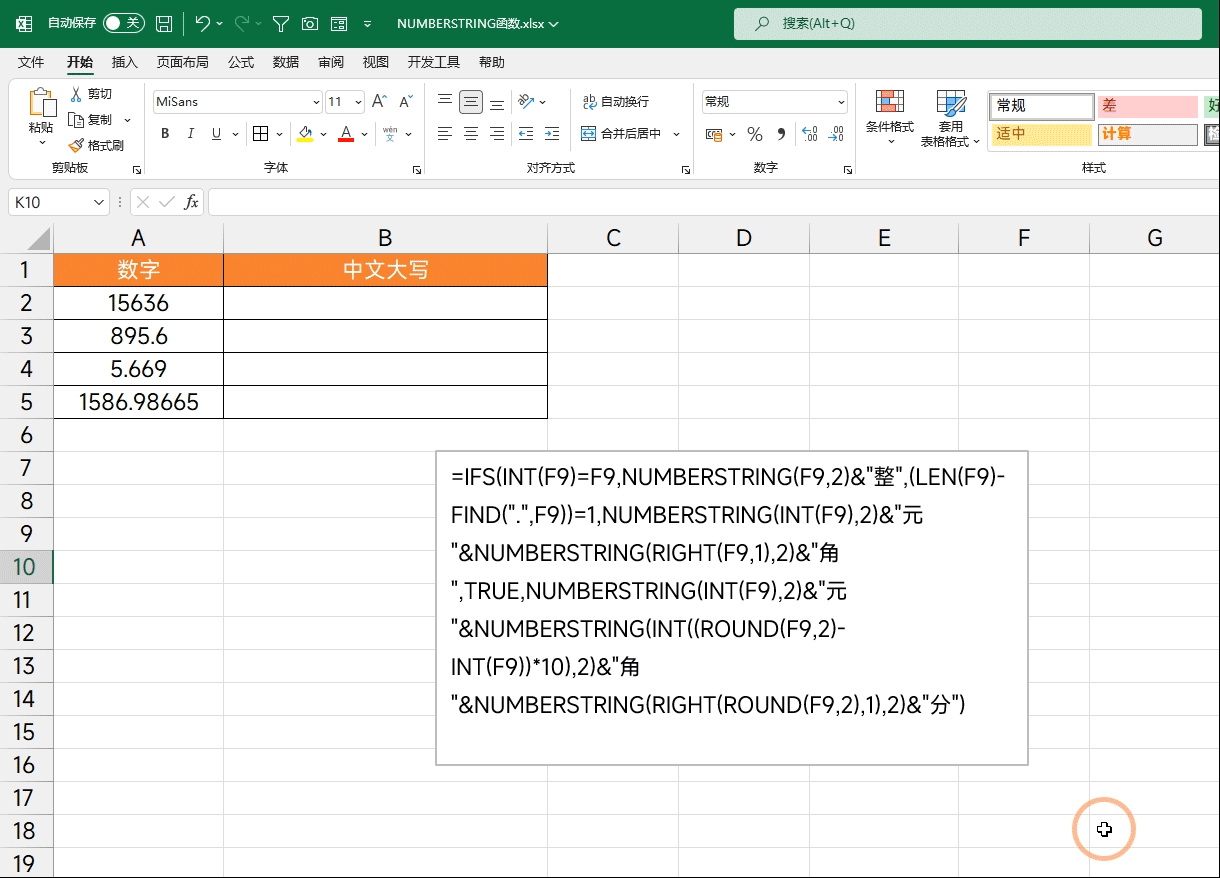This screenshot has height=878, width=1220.
Task: Click the top align icon
Action: [445, 101]
